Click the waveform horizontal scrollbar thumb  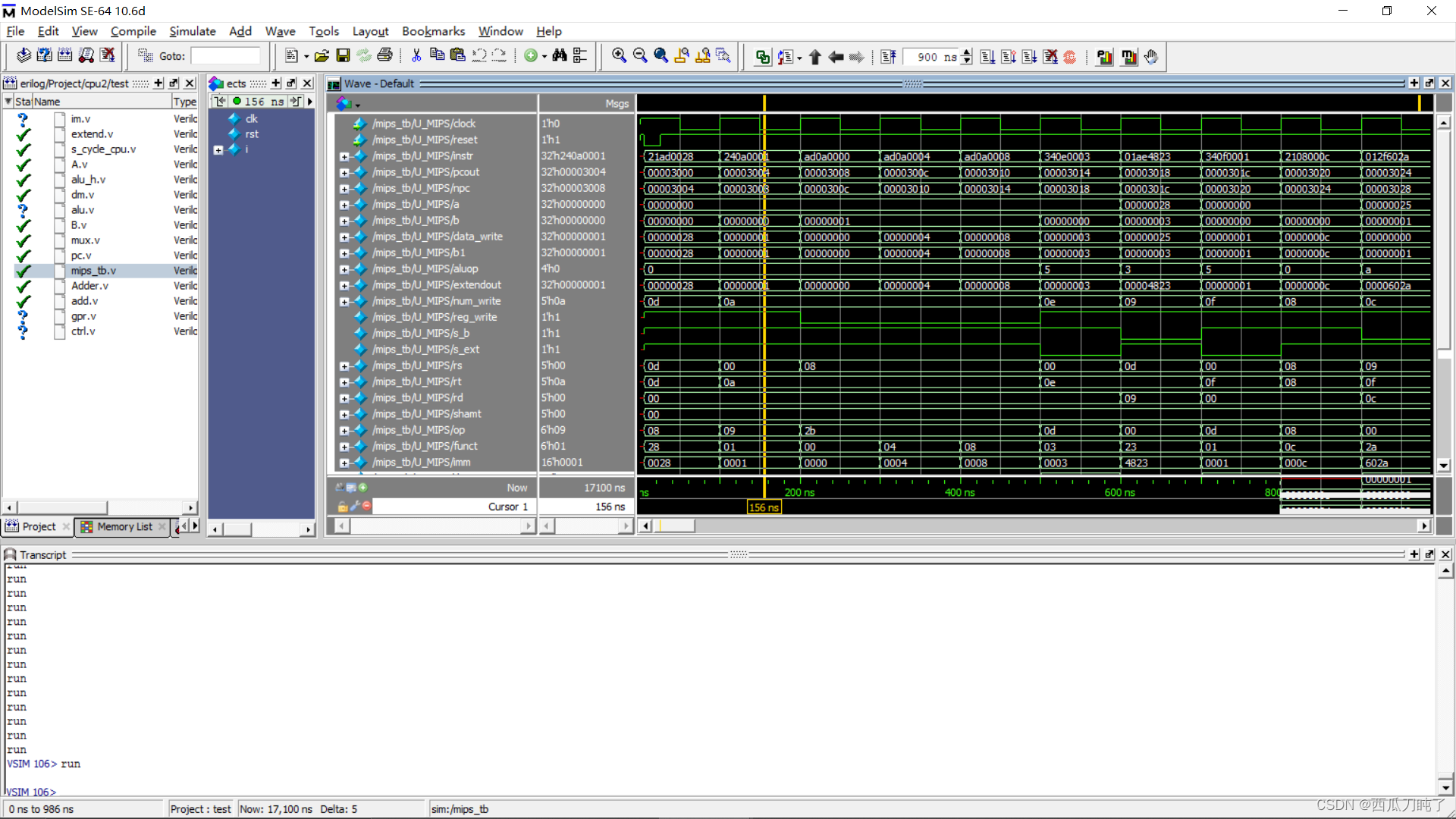[x=676, y=526]
